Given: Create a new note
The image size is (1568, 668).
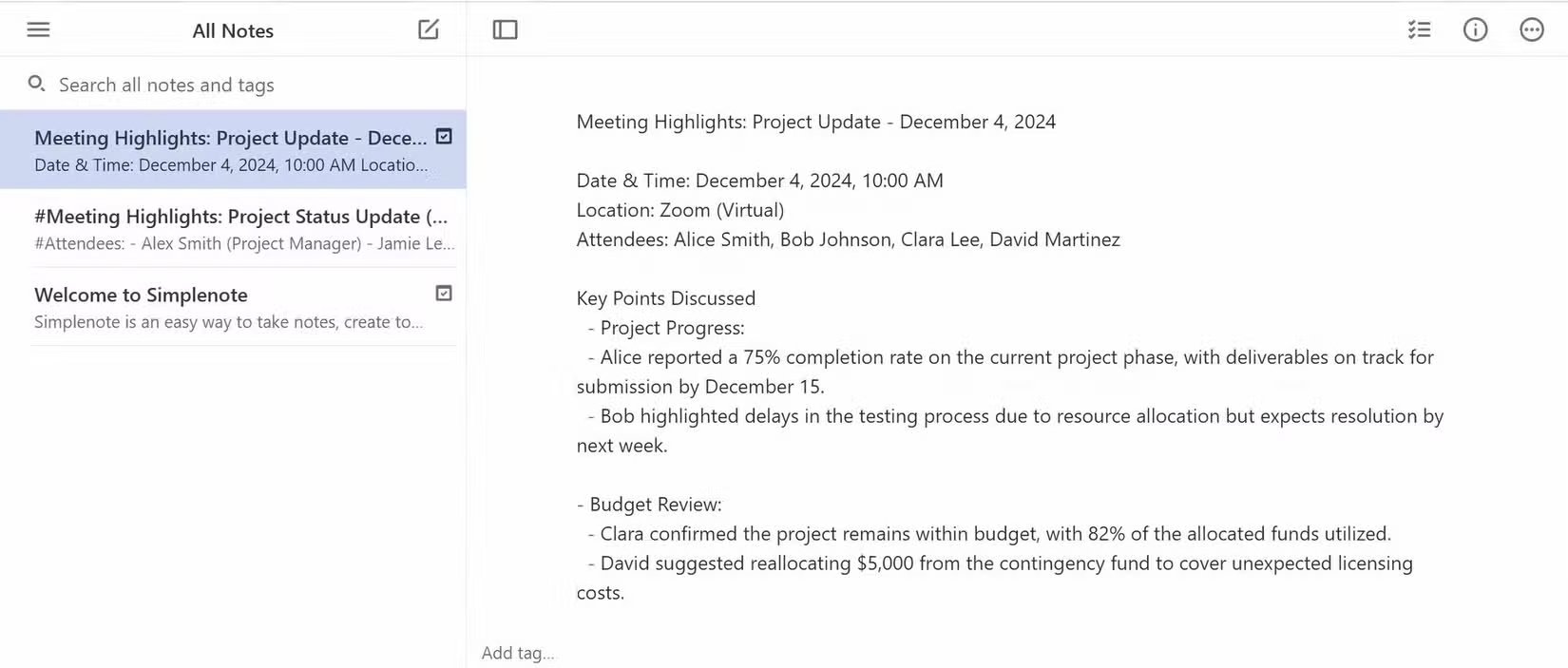Looking at the screenshot, I should coord(429,29).
